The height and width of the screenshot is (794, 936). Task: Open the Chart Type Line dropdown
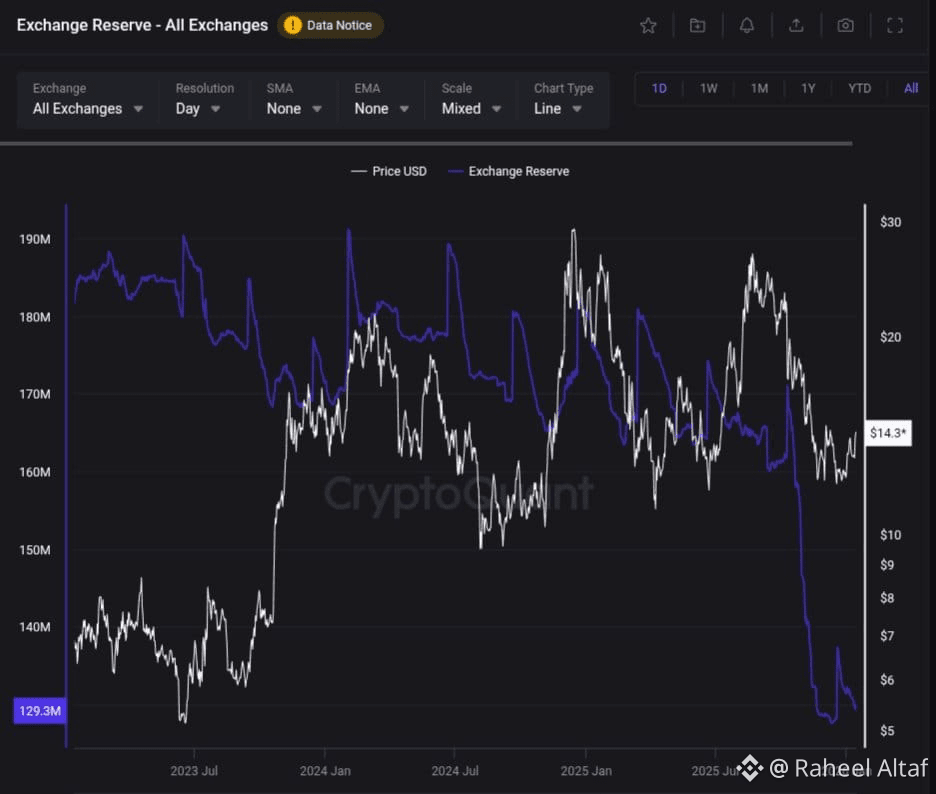563,100
